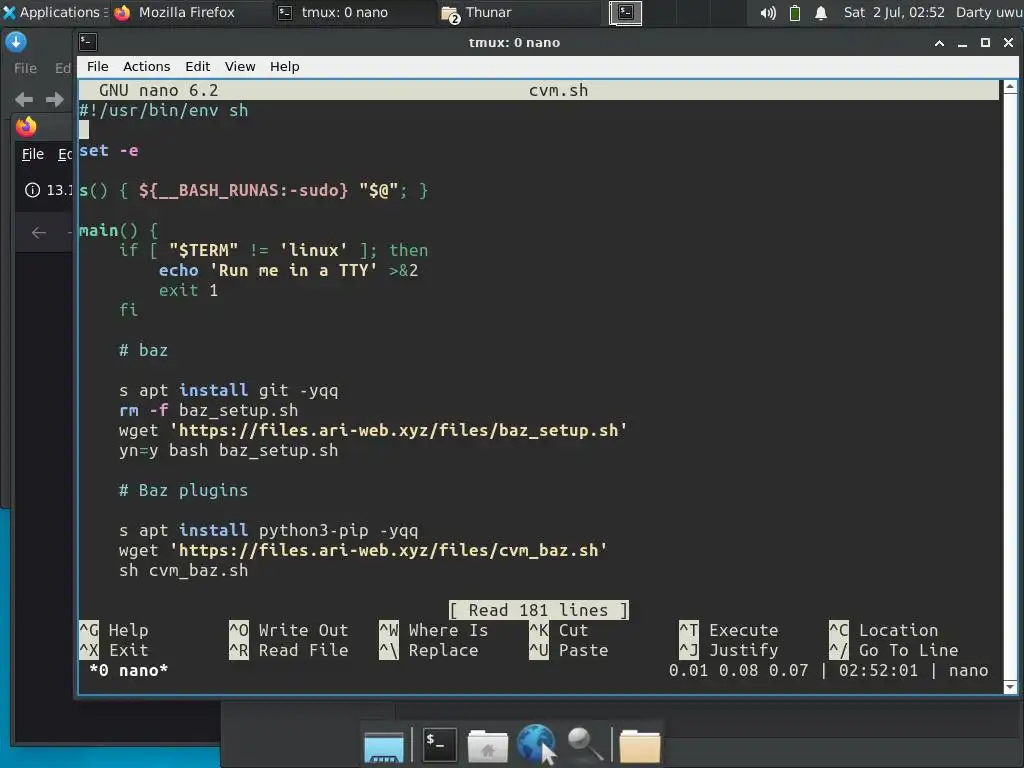Viewport: 1024px width, 768px height.
Task: Click the forward arrow in Thunar window
Action: pyautogui.click(x=55, y=99)
